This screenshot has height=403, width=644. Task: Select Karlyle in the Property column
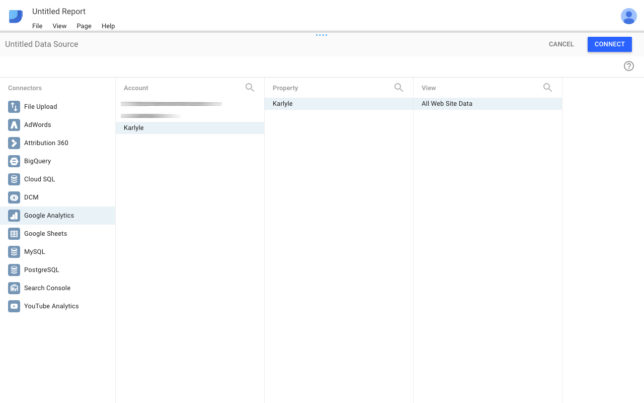point(339,104)
